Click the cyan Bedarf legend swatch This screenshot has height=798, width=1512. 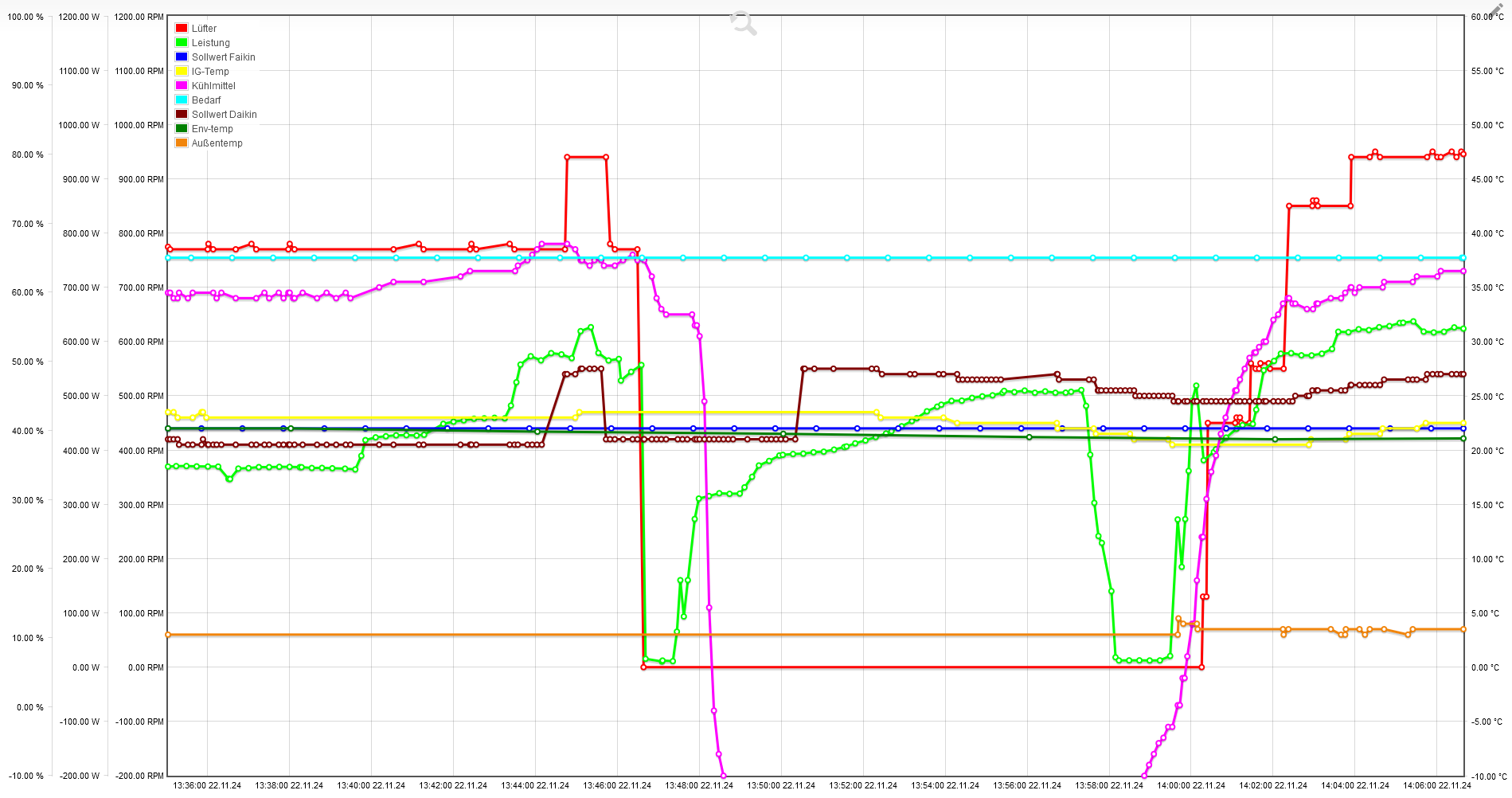point(182,100)
